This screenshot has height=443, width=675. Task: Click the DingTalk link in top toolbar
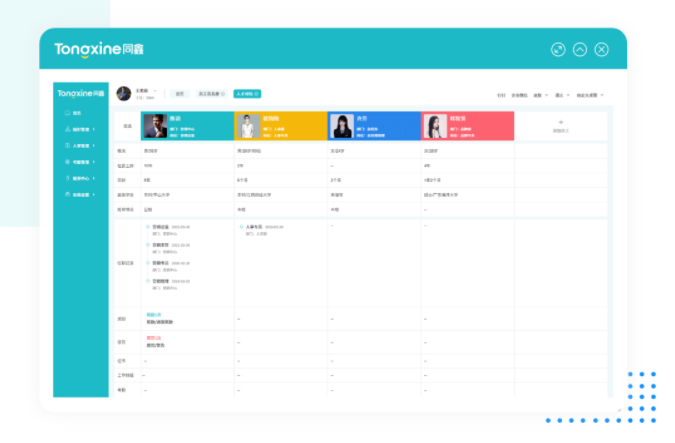click(501, 95)
